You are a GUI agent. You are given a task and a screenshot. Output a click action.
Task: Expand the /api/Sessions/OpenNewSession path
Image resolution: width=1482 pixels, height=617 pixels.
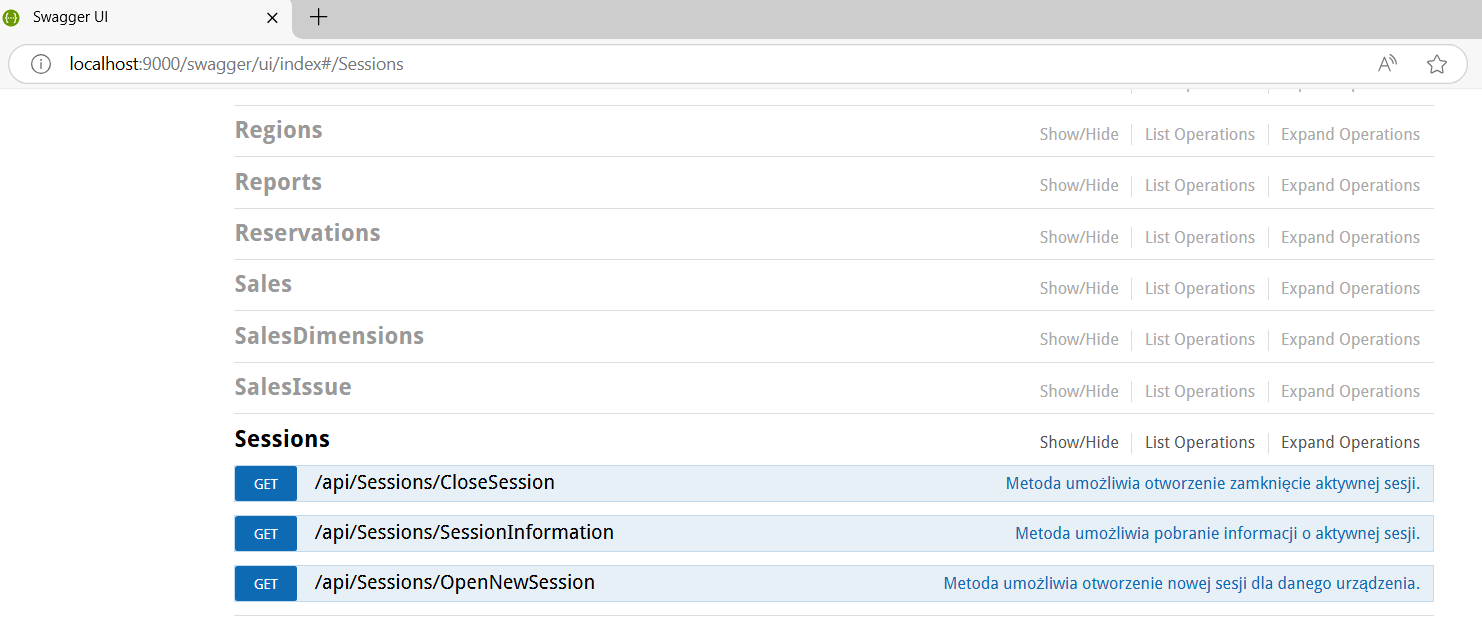pyautogui.click(x=454, y=583)
